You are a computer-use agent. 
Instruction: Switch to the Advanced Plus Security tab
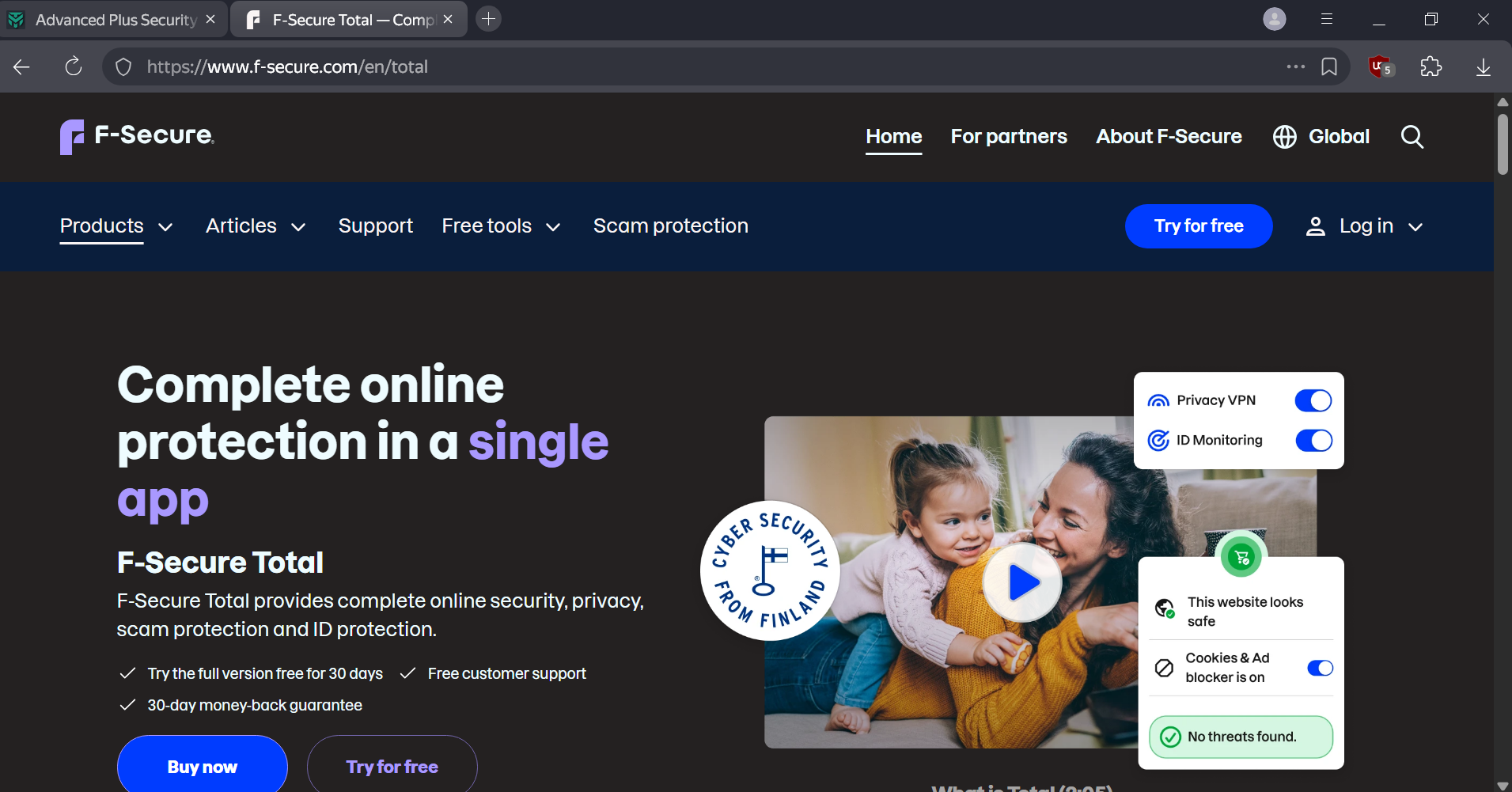[114, 19]
